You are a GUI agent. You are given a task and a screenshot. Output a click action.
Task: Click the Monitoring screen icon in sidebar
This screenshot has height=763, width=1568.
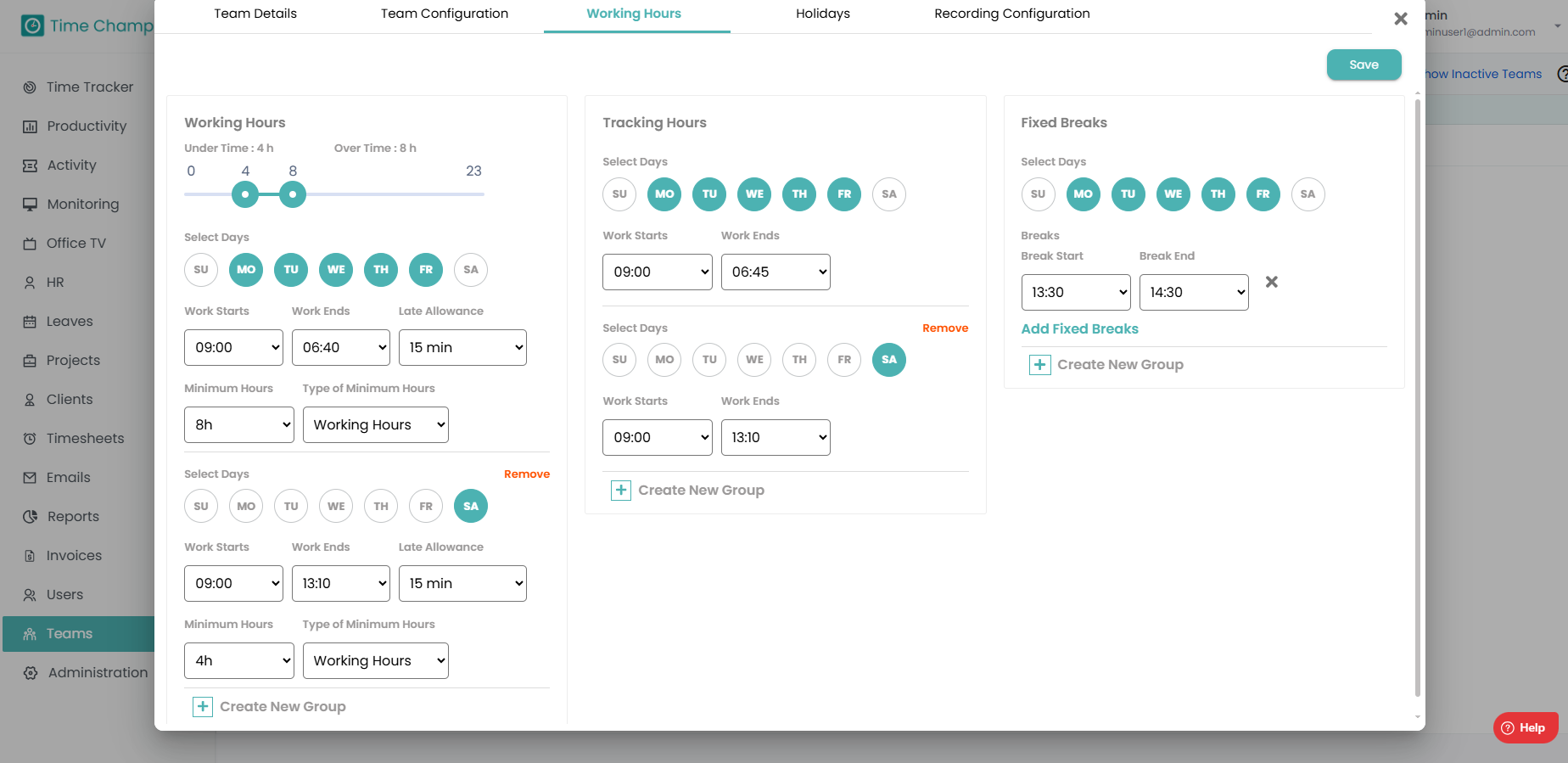[30, 205]
